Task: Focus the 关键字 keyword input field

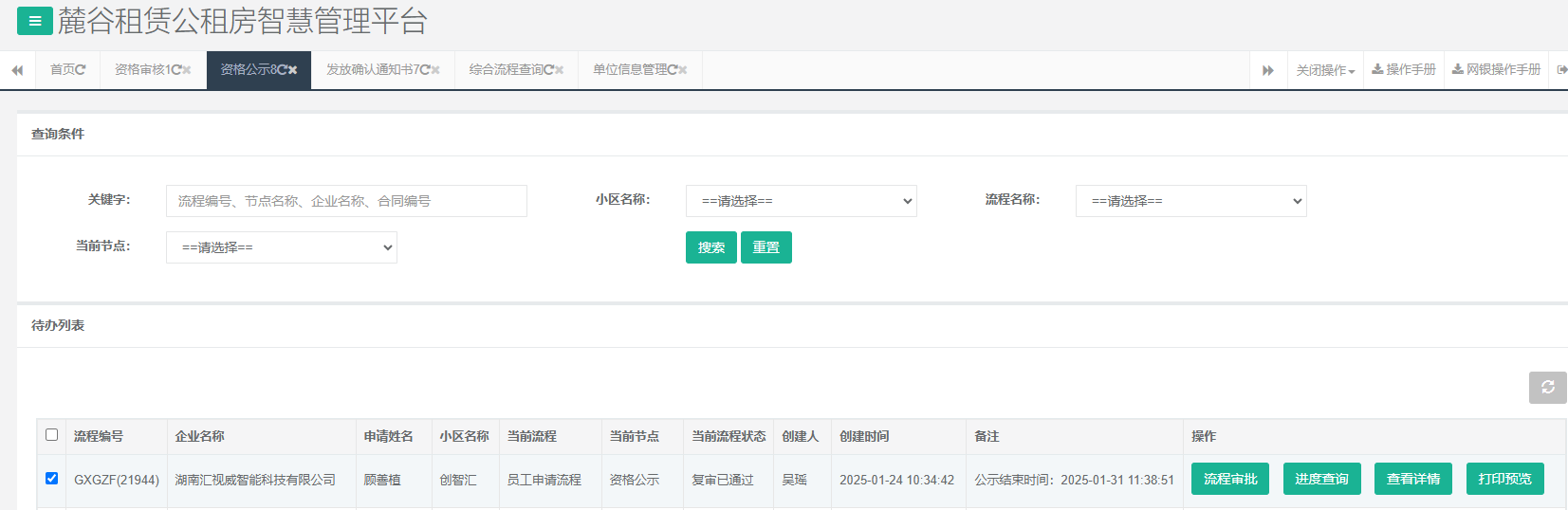Action: click(x=346, y=201)
